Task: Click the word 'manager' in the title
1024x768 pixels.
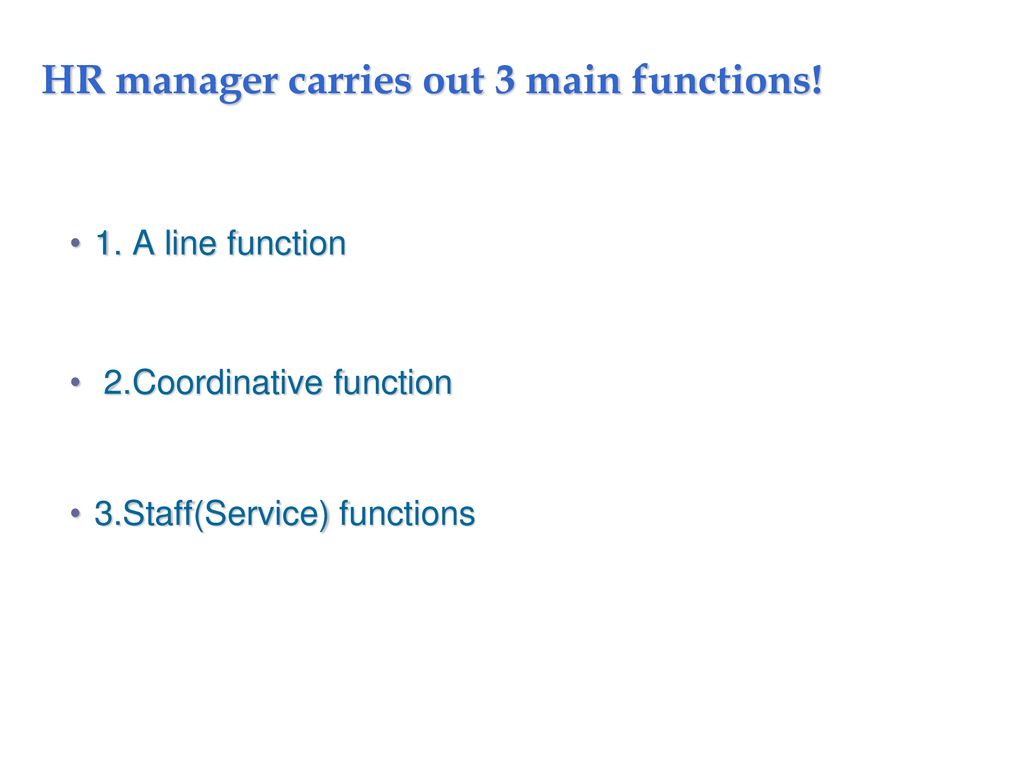Action: point(197,85)
